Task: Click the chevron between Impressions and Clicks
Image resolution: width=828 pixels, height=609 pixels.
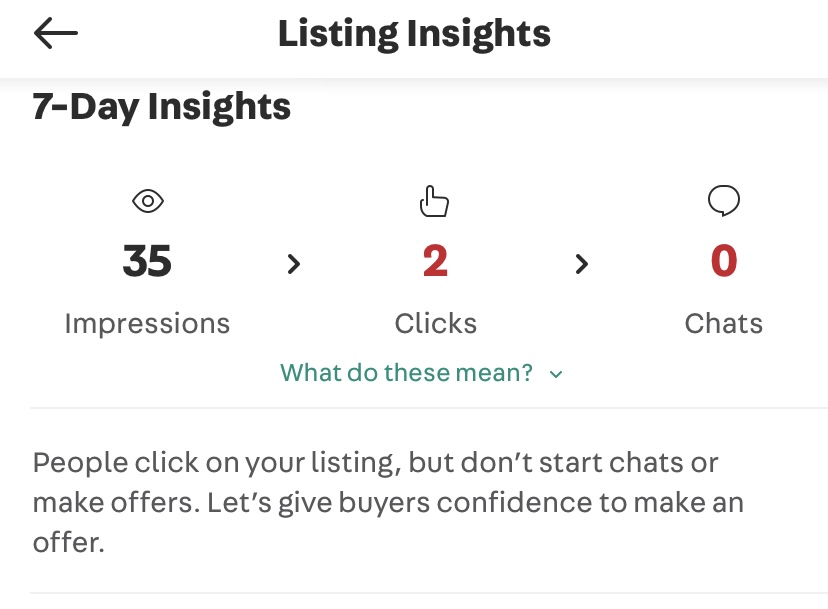Action: 294,264
